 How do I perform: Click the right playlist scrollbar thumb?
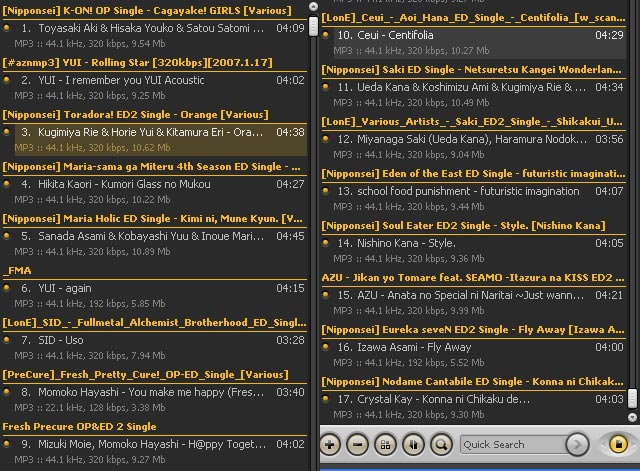pyautogui.click(x=632, y=398)
